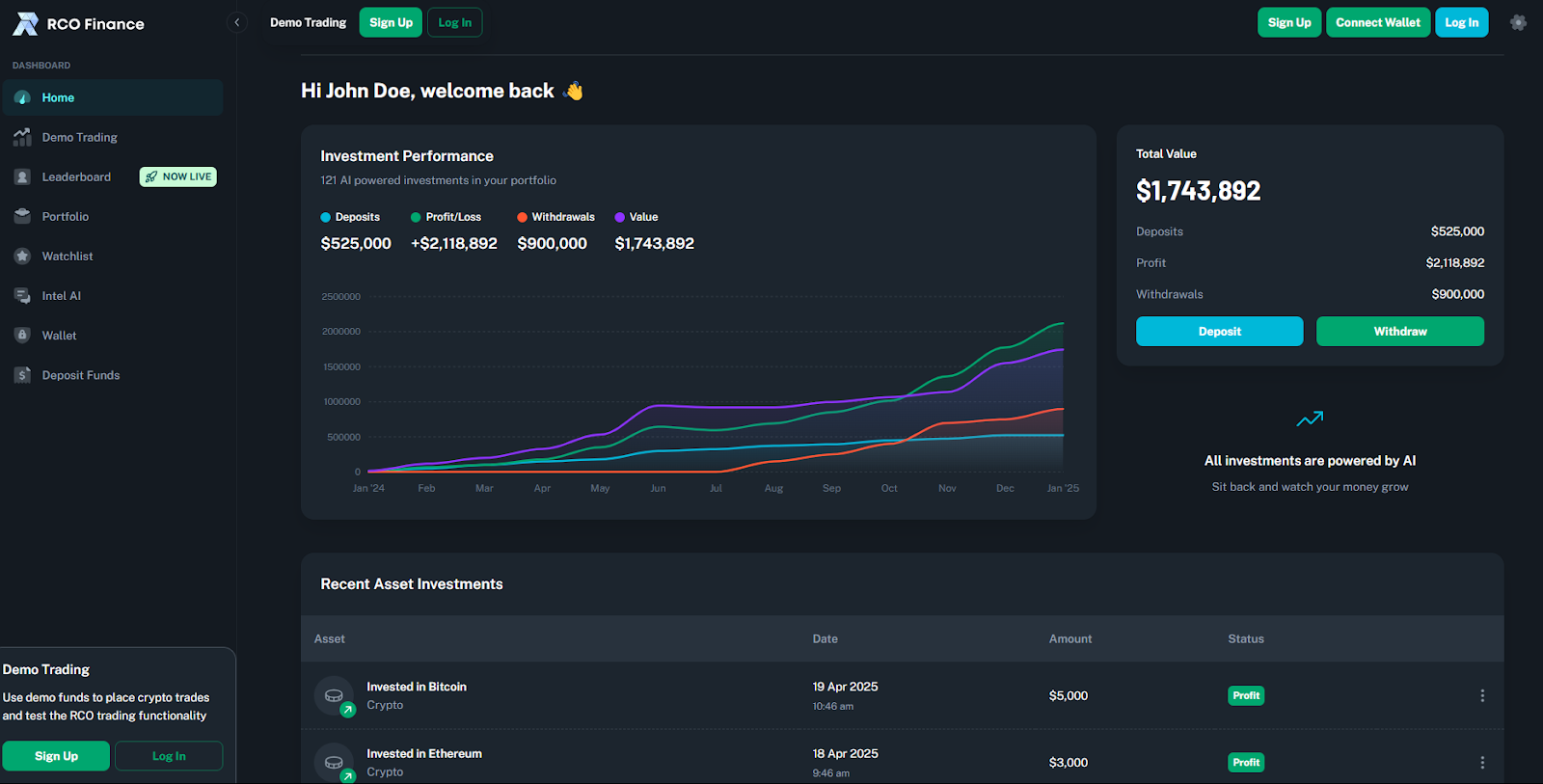The width and height of the screenshot is (1543, 784).
Task: Open settings via the gear icon
Action: [1518, 22]
